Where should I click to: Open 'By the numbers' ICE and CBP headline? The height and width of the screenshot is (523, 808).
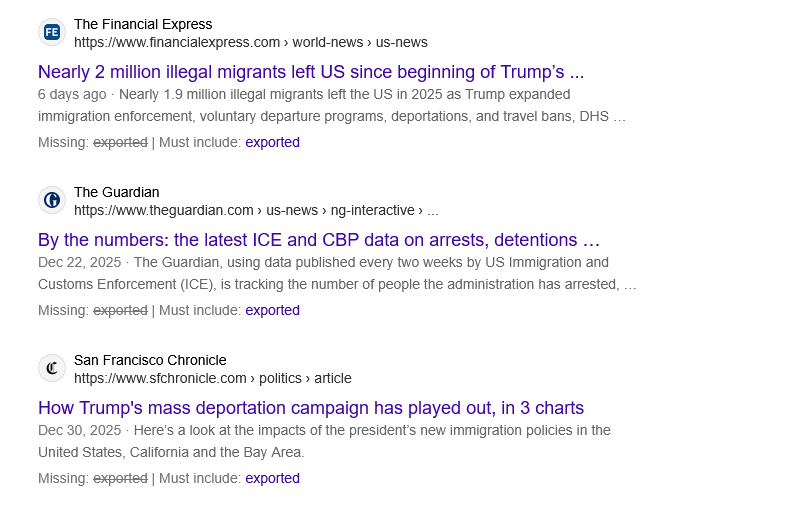318,240
